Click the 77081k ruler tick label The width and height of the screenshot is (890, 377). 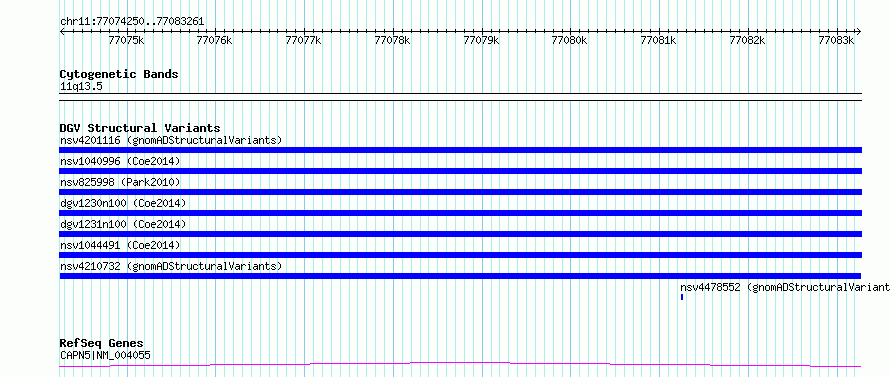[x=659, y=40]
